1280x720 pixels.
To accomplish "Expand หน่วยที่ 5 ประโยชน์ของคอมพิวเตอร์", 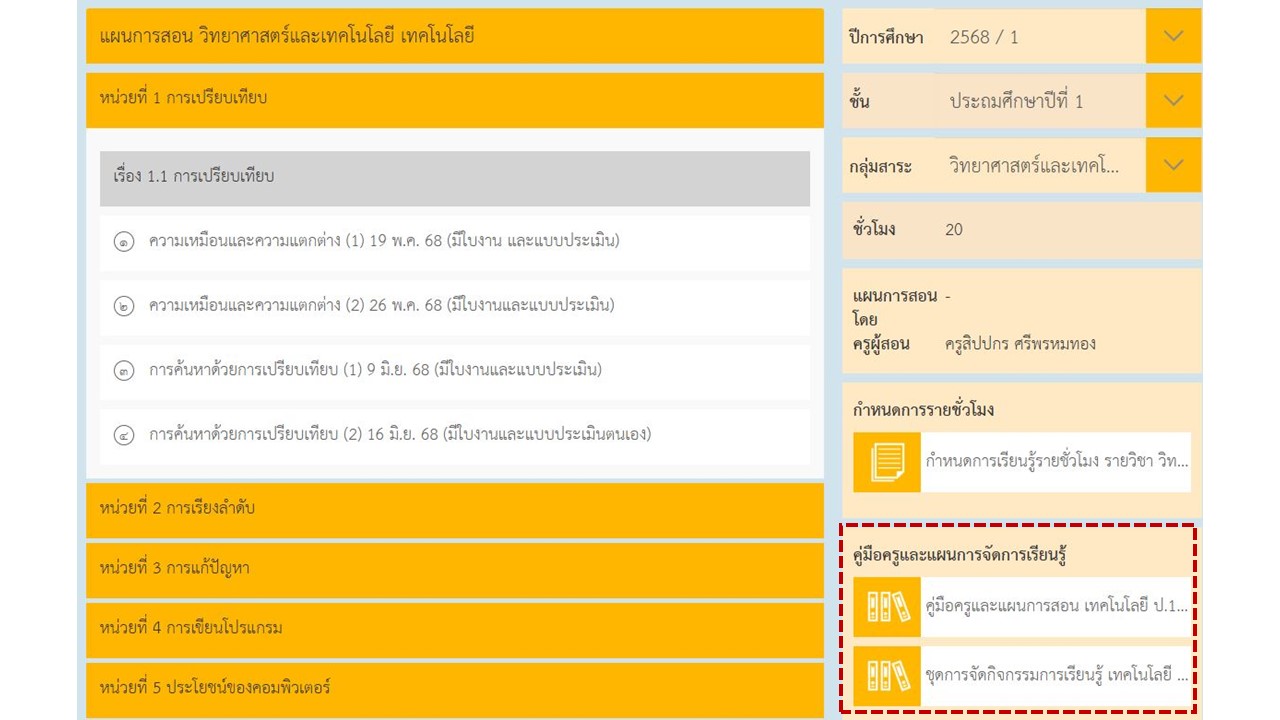I will (454, 689).
